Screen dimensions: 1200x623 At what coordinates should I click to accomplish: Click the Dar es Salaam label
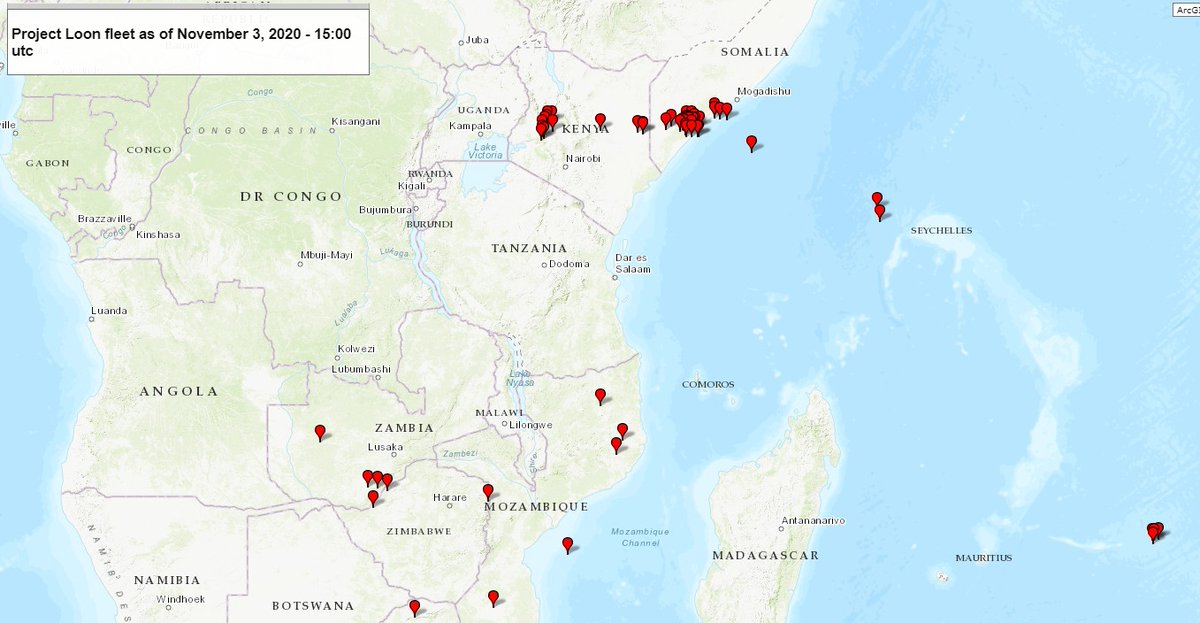[x=632, y=264]
